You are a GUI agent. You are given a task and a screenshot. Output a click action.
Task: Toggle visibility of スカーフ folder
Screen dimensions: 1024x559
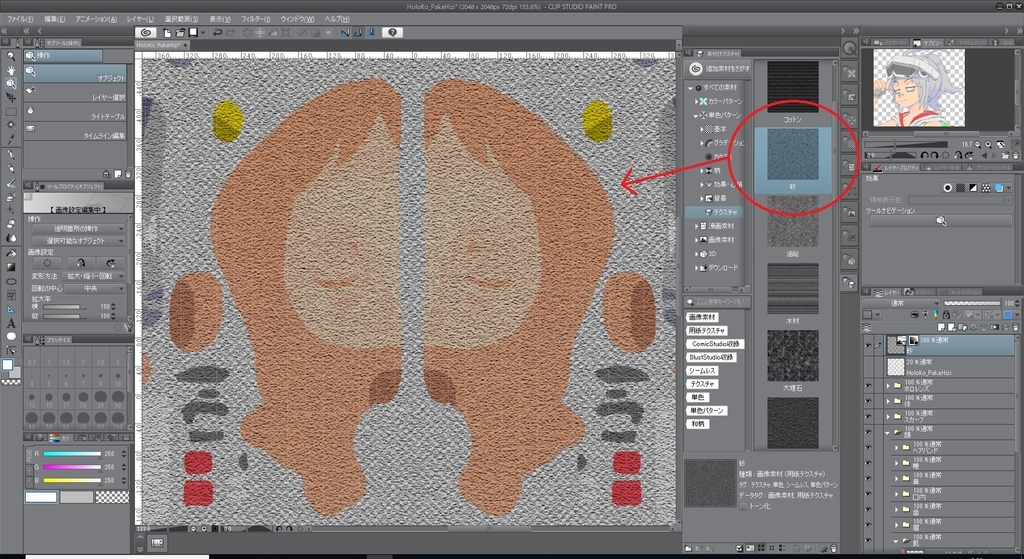[868, 416]
